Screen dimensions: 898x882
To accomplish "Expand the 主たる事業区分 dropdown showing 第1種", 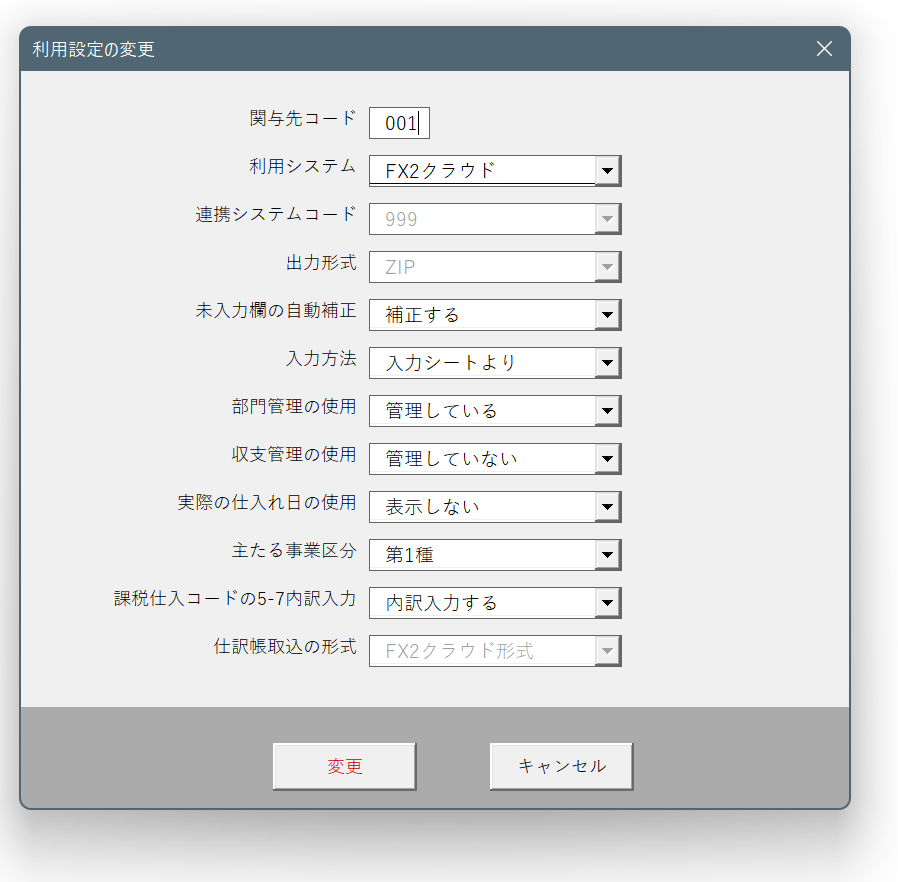I will coord(495,555).
